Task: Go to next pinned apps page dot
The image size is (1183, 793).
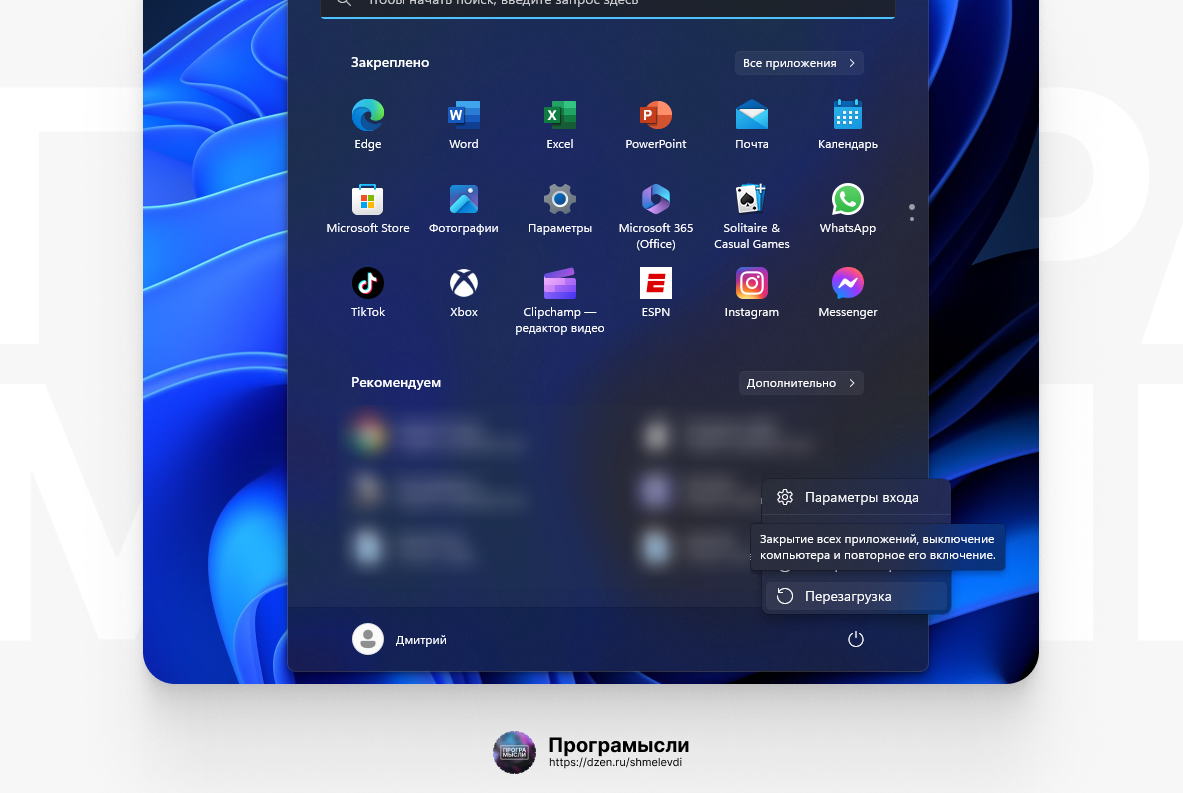Action: click(911, 219)
